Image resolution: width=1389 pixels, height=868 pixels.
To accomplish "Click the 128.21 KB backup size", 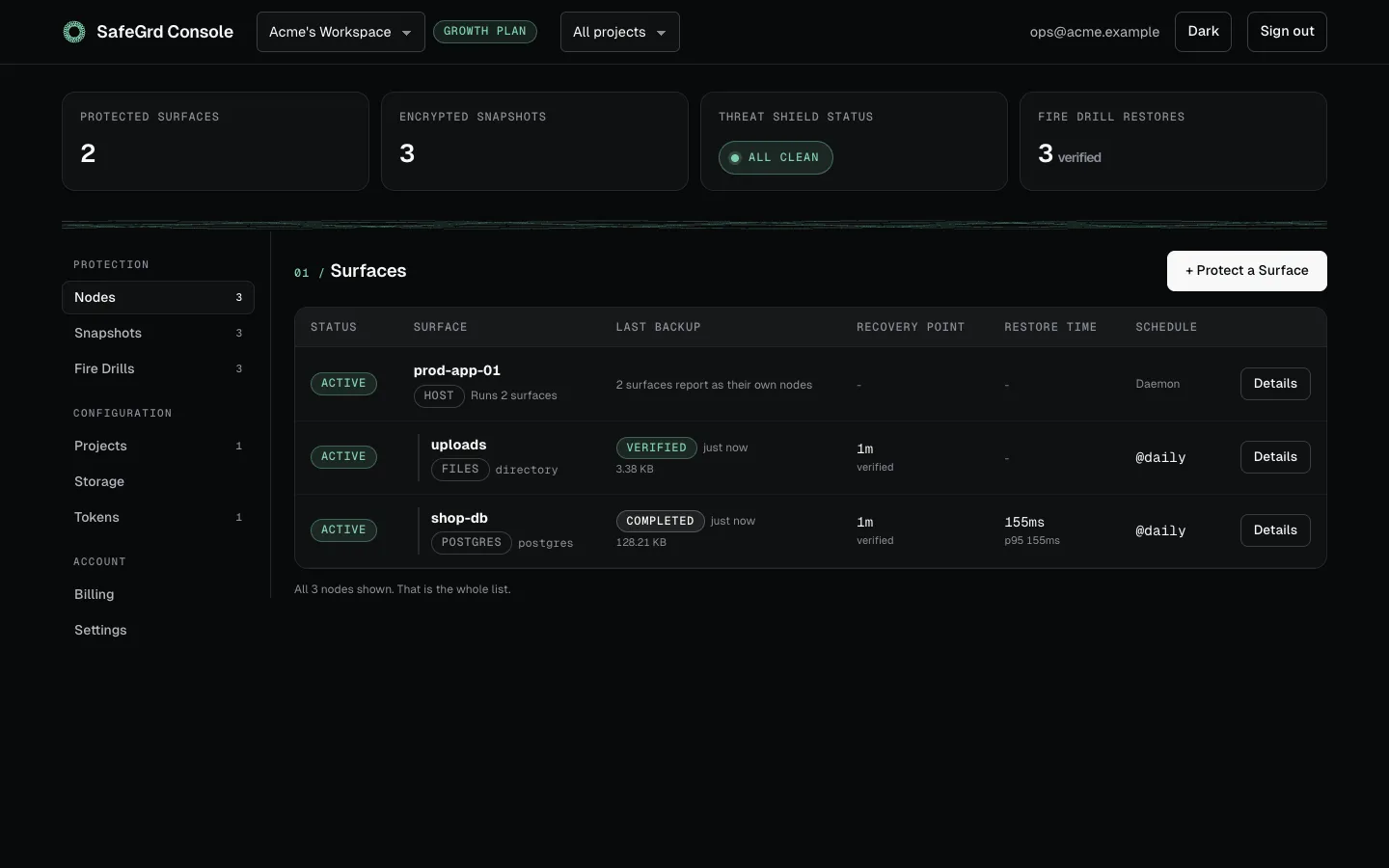I will (641, 543).
